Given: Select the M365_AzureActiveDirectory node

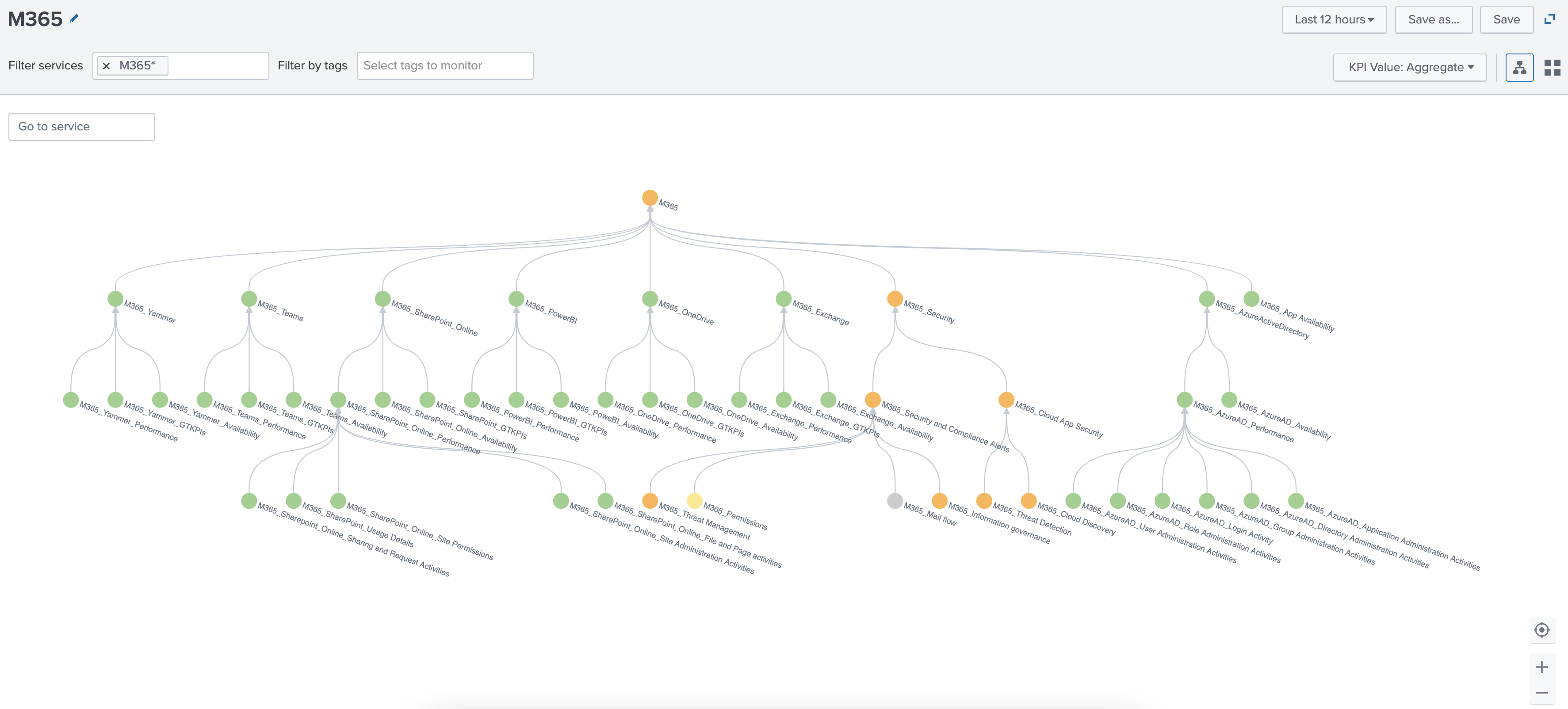Looking at the screenshot, I should tap(1207, 299).
